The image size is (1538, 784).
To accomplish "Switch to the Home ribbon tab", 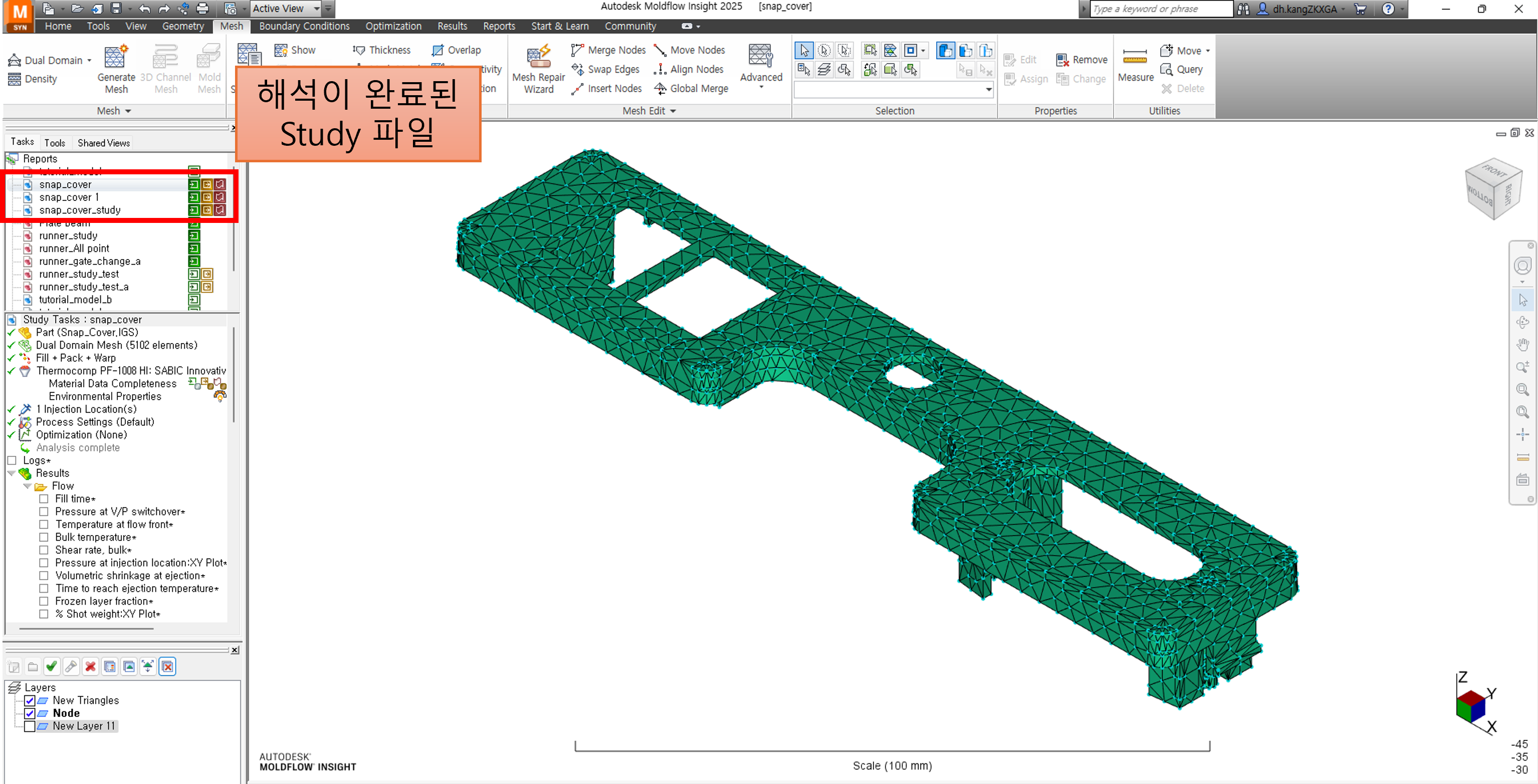I will tap(58, 26).
